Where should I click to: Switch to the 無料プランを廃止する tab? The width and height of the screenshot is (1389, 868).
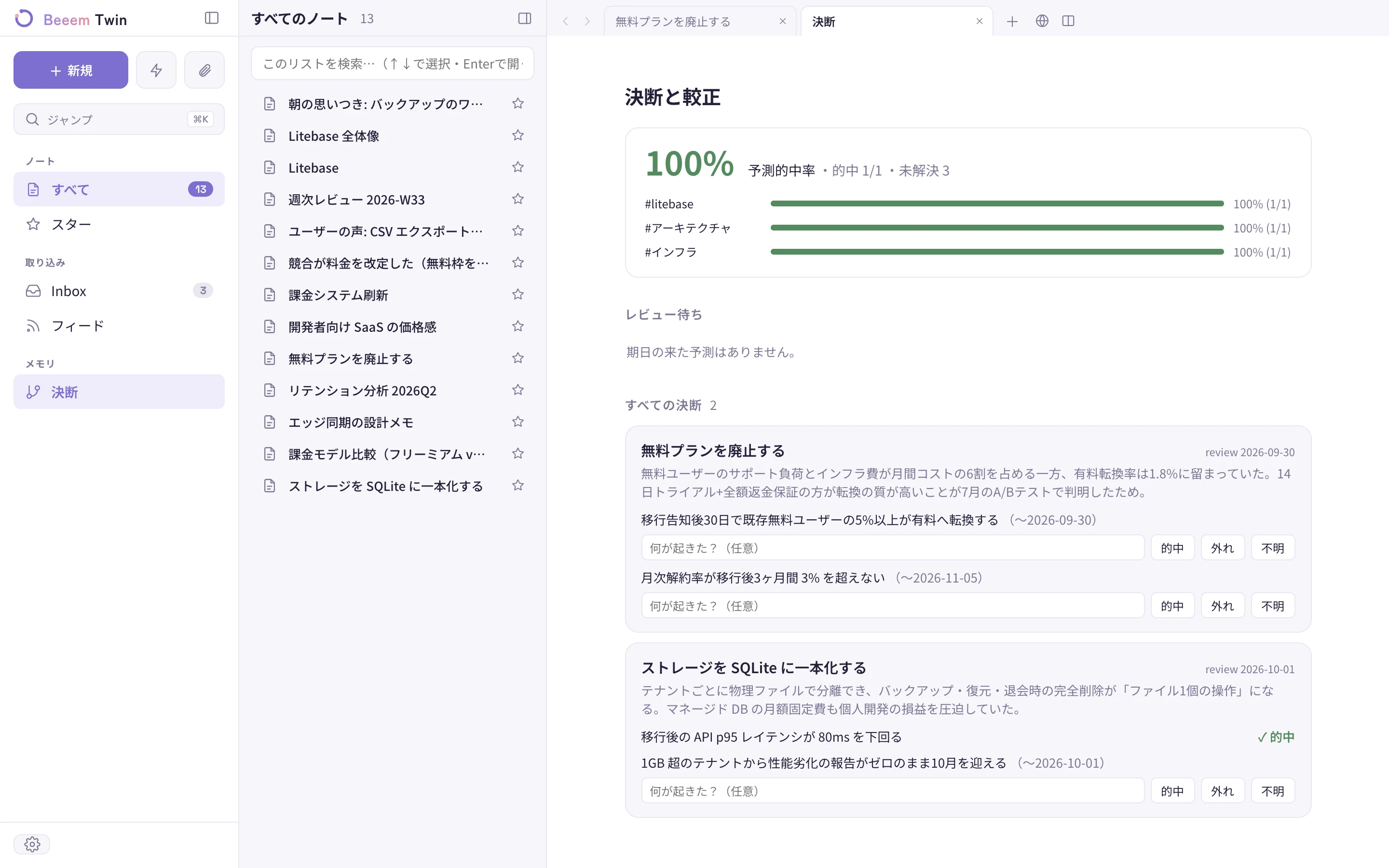pos(699,21)
